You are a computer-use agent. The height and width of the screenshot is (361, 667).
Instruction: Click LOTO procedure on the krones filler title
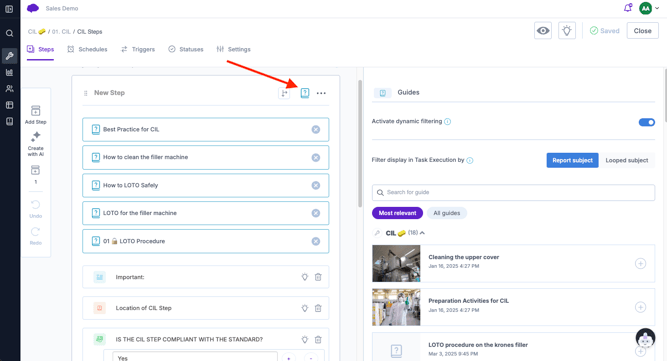[x=478, y=345]
